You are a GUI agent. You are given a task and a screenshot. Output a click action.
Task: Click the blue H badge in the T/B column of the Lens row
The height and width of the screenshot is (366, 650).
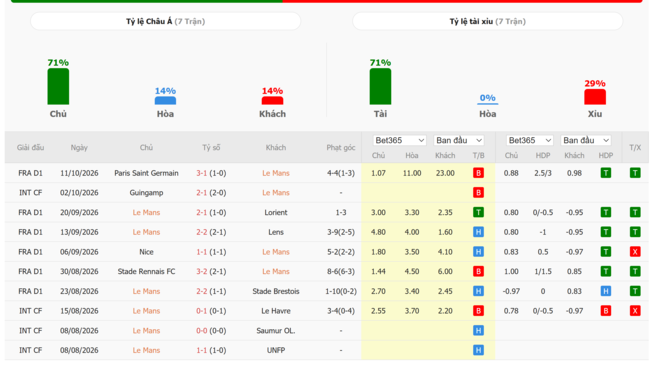tap(478, 232)
